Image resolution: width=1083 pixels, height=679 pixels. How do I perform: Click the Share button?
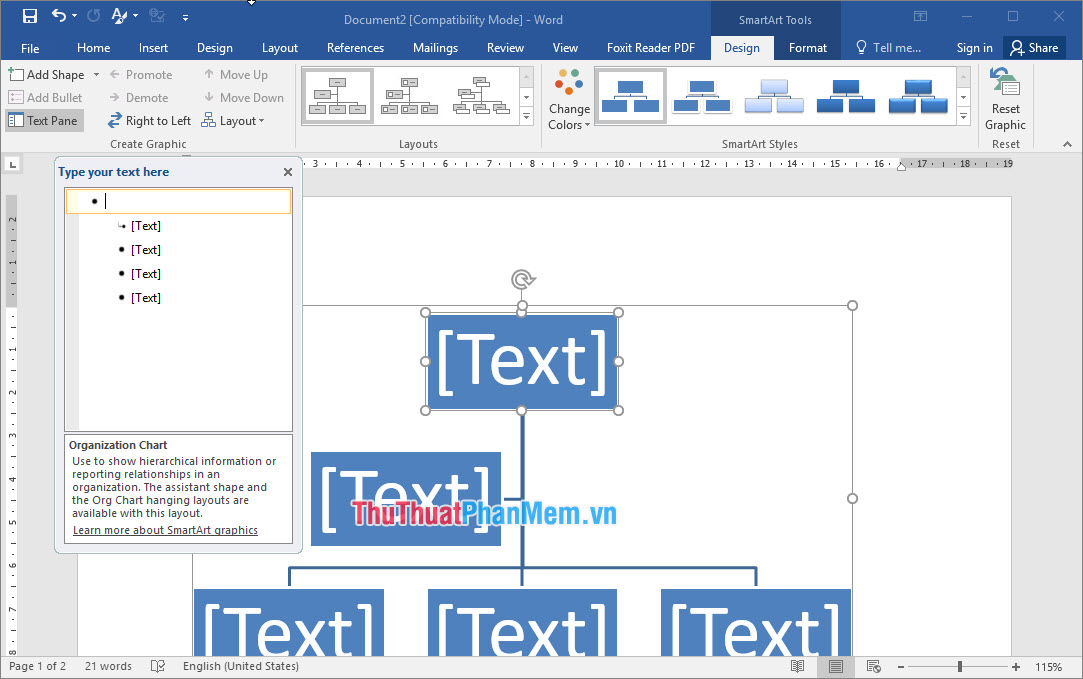(1035, 47)
